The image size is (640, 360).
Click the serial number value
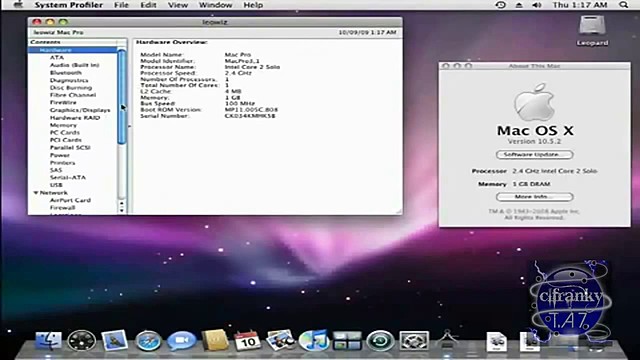tap(250, 116)
